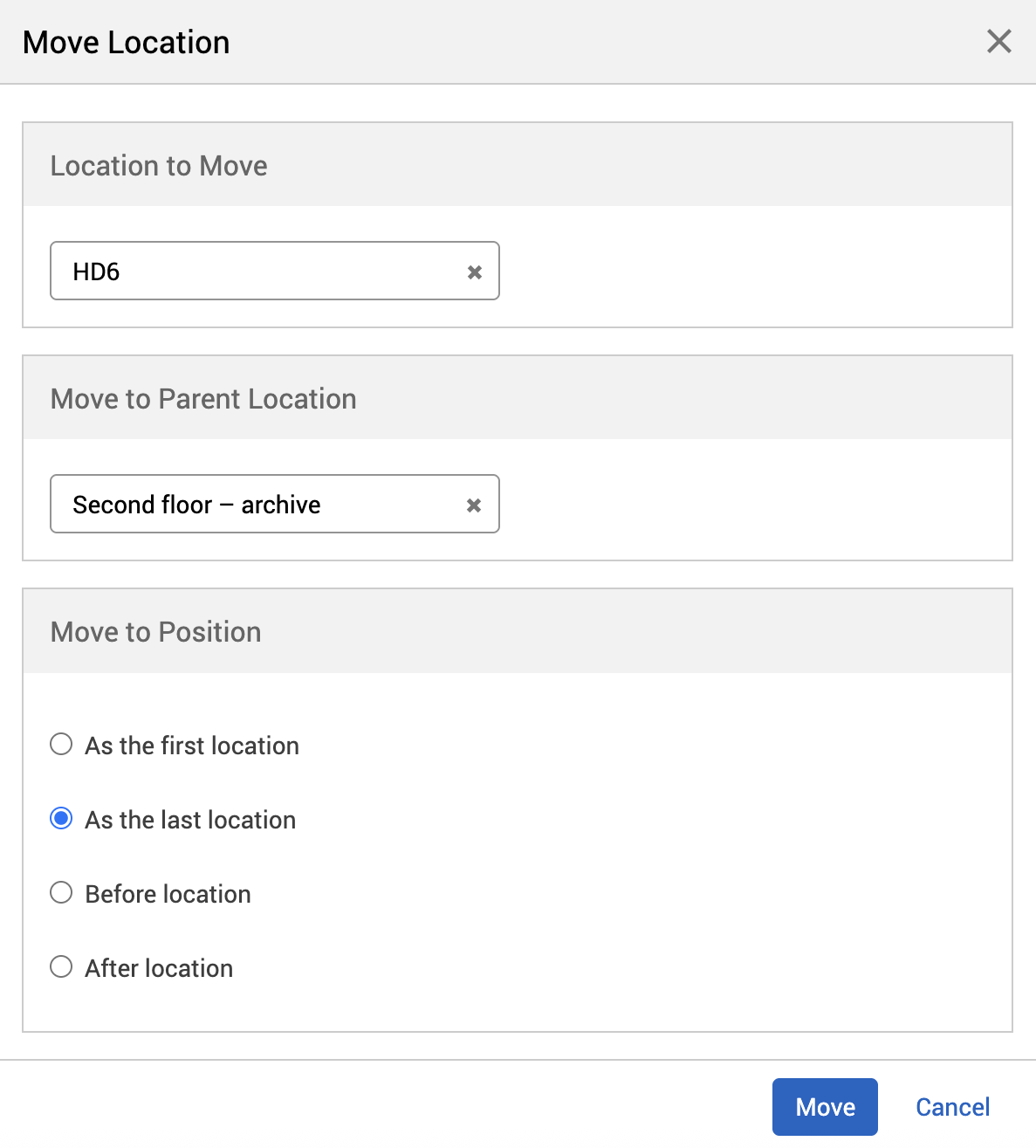Click the clear icon beside HD6
Viewport: 1036px width, 1148px height.
coord(475,272)
